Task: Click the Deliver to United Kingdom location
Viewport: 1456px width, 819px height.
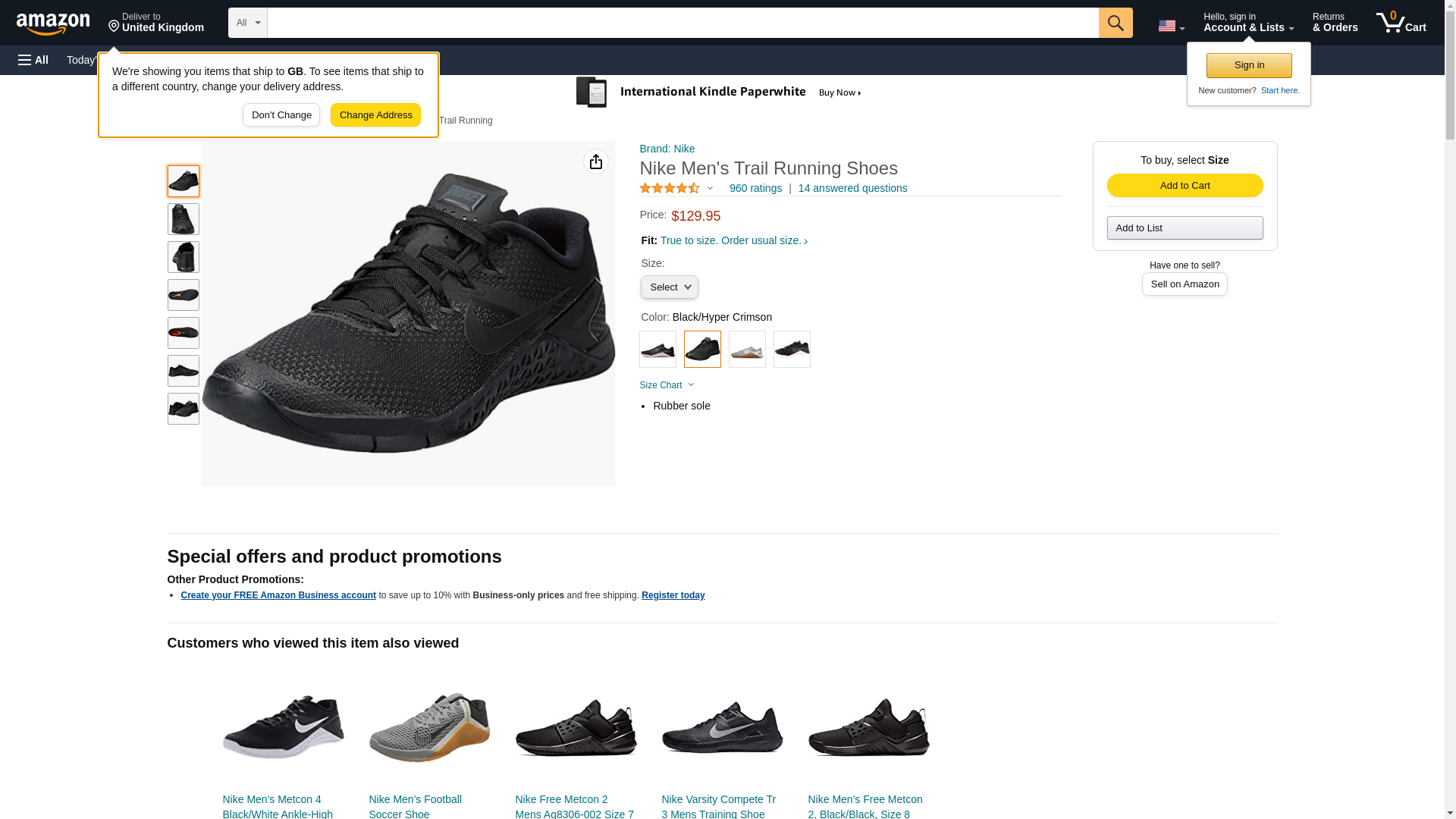Action: [x=155, y=23]
